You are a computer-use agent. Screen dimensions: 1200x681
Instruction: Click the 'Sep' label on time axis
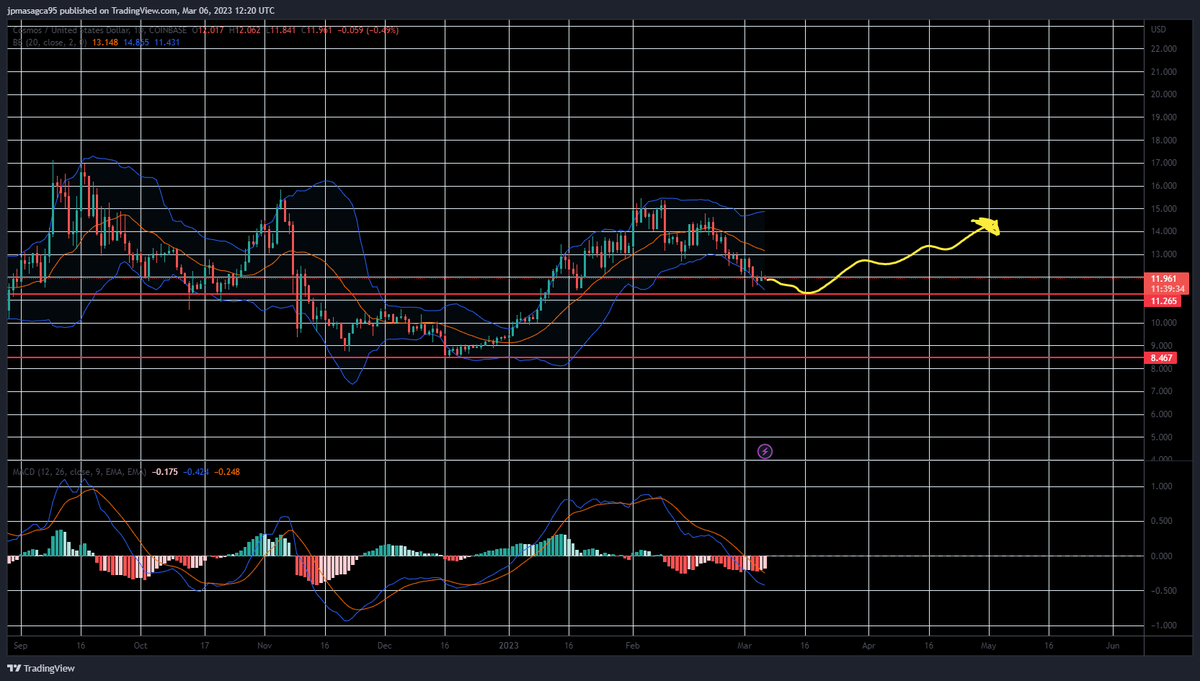19,647
